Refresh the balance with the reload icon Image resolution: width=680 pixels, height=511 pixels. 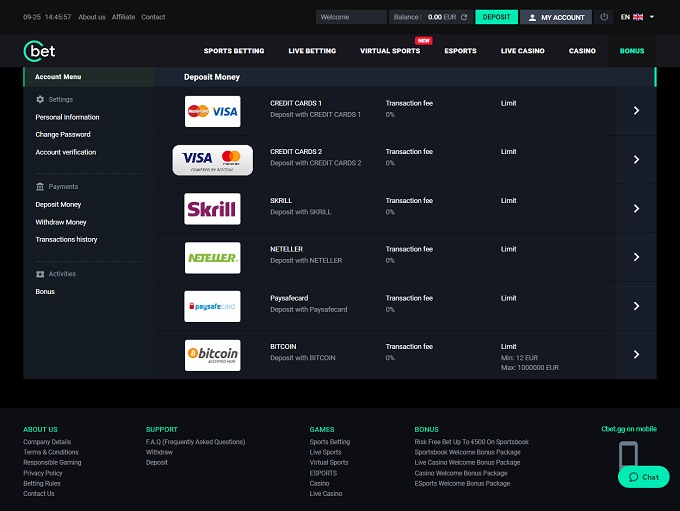[x=464, y=17]
